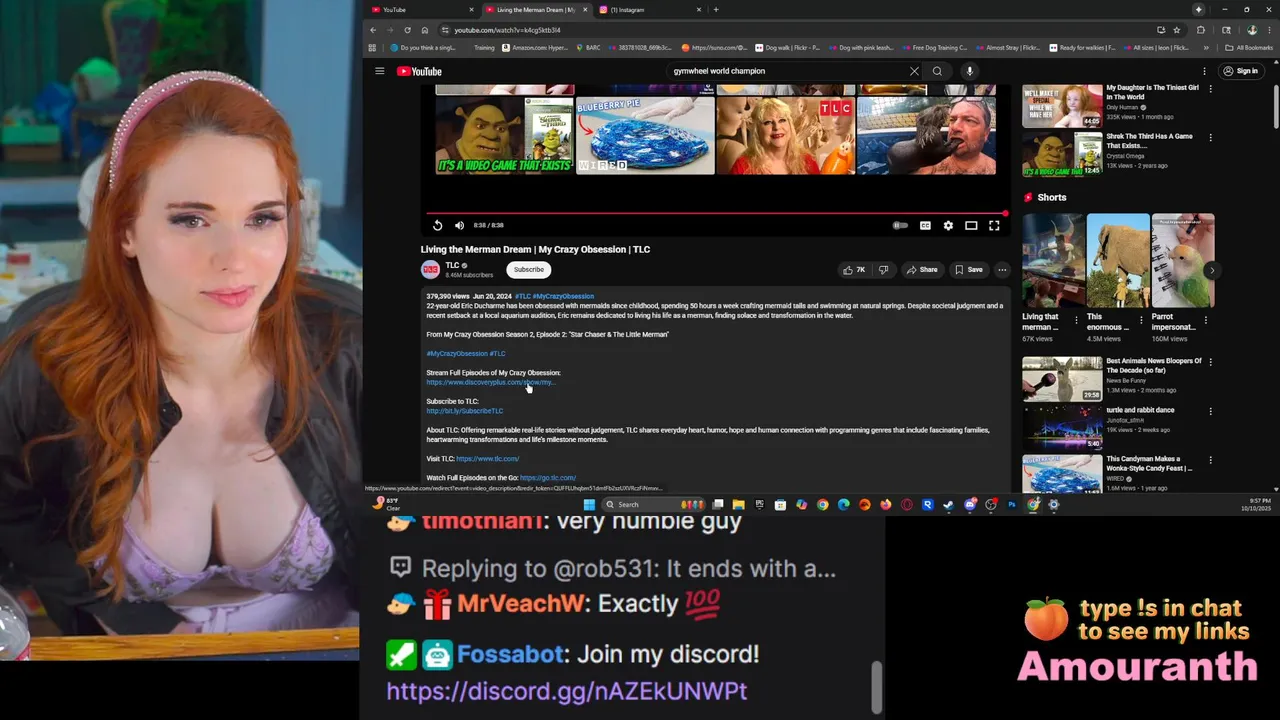
Task: Save the video to a playlist
Action: [968, 269]
